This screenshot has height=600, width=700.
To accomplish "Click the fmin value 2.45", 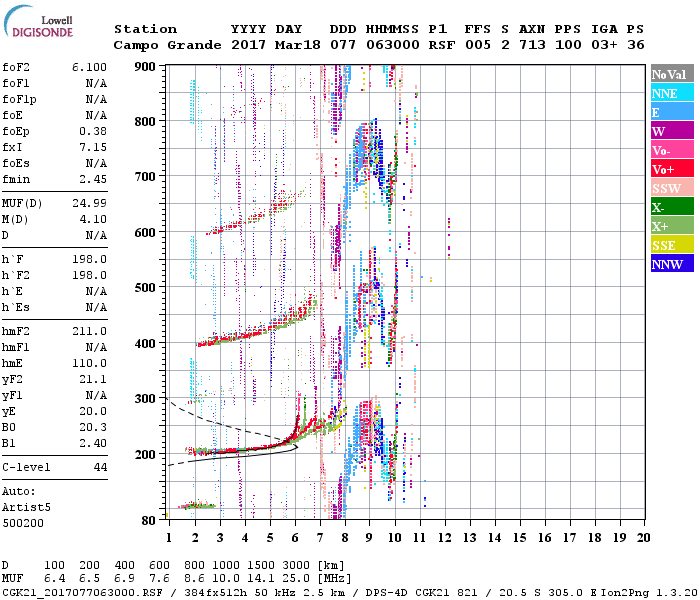I will click(93, 179).
